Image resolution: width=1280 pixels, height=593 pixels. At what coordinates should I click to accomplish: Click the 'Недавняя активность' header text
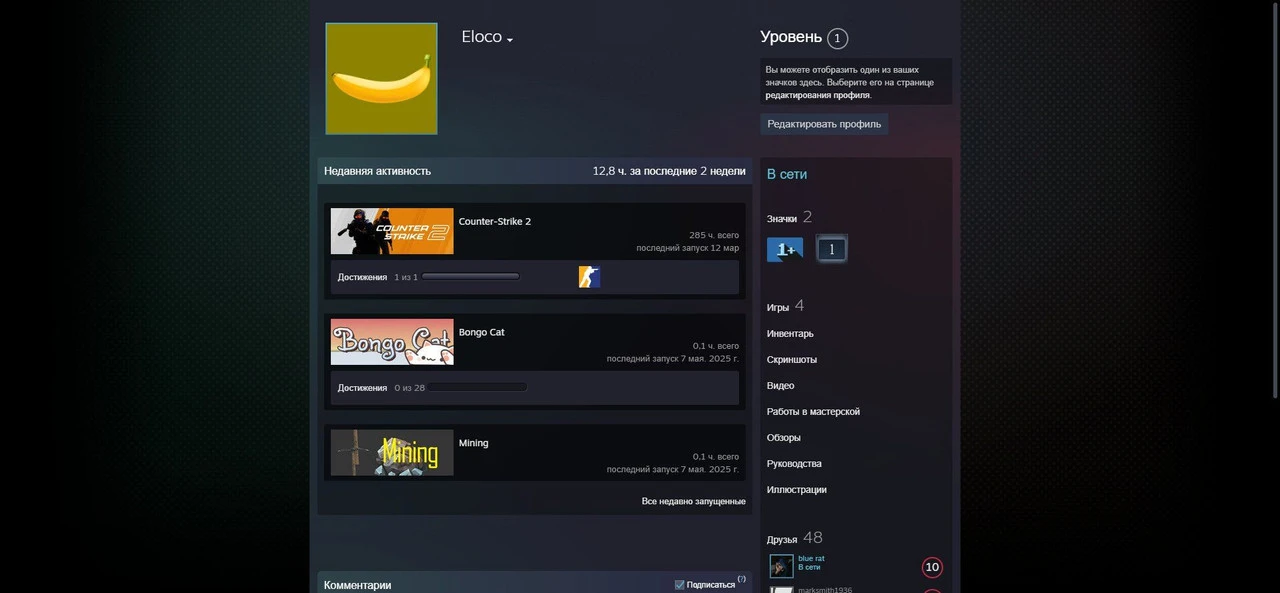click(377, 171)
